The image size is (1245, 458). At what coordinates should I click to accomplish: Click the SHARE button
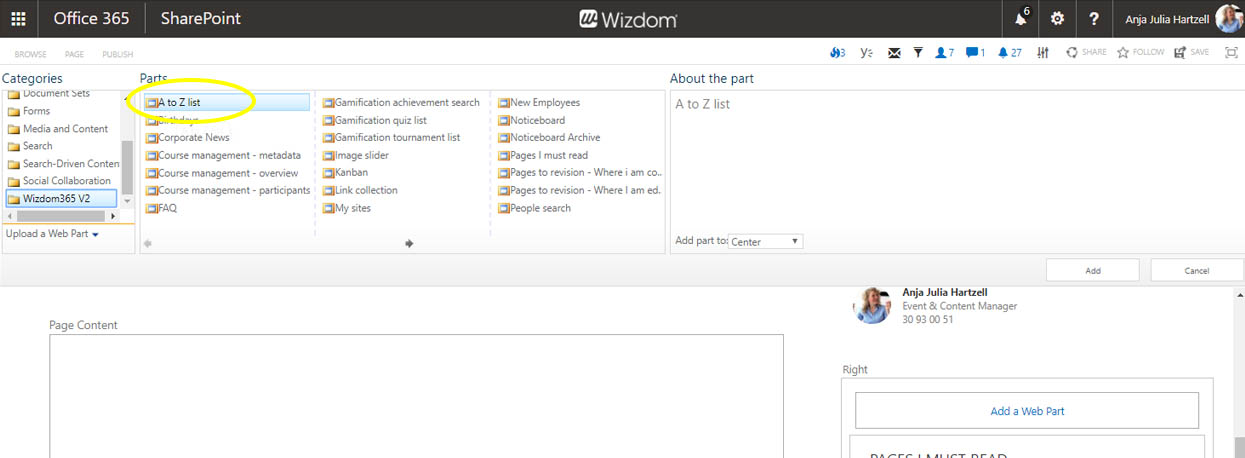(1086, 53)
